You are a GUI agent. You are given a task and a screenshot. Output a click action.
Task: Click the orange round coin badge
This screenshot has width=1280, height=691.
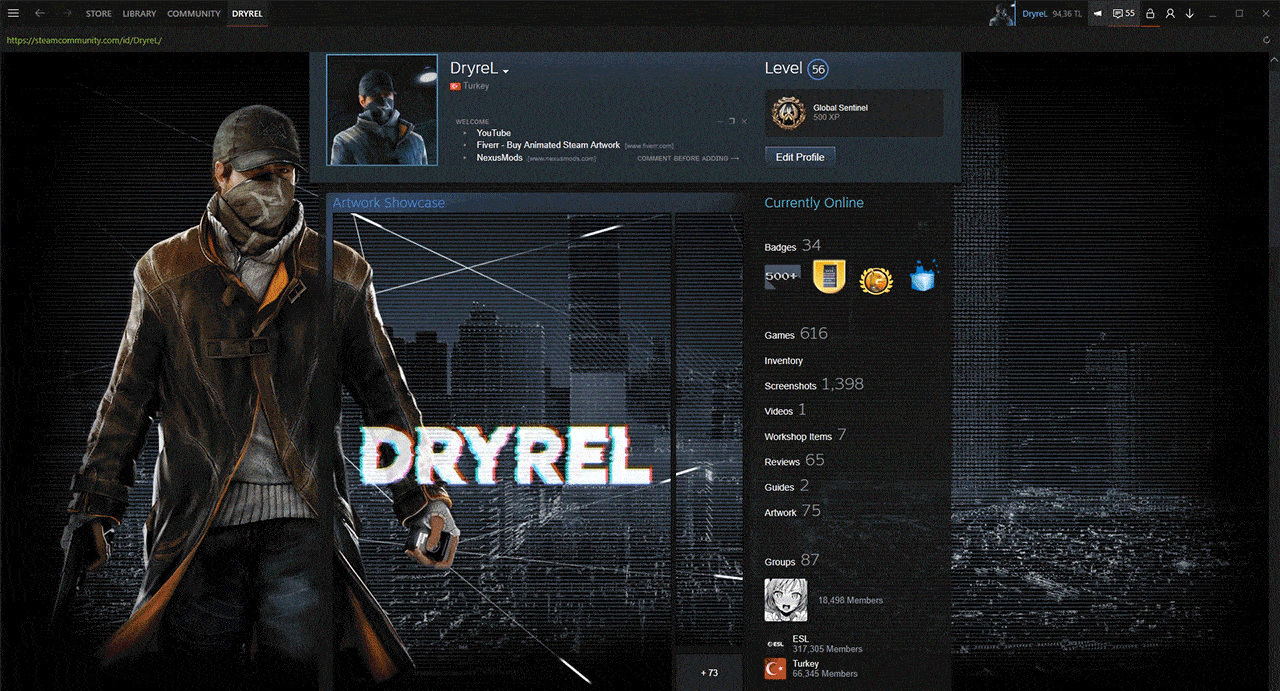point(875,279)
